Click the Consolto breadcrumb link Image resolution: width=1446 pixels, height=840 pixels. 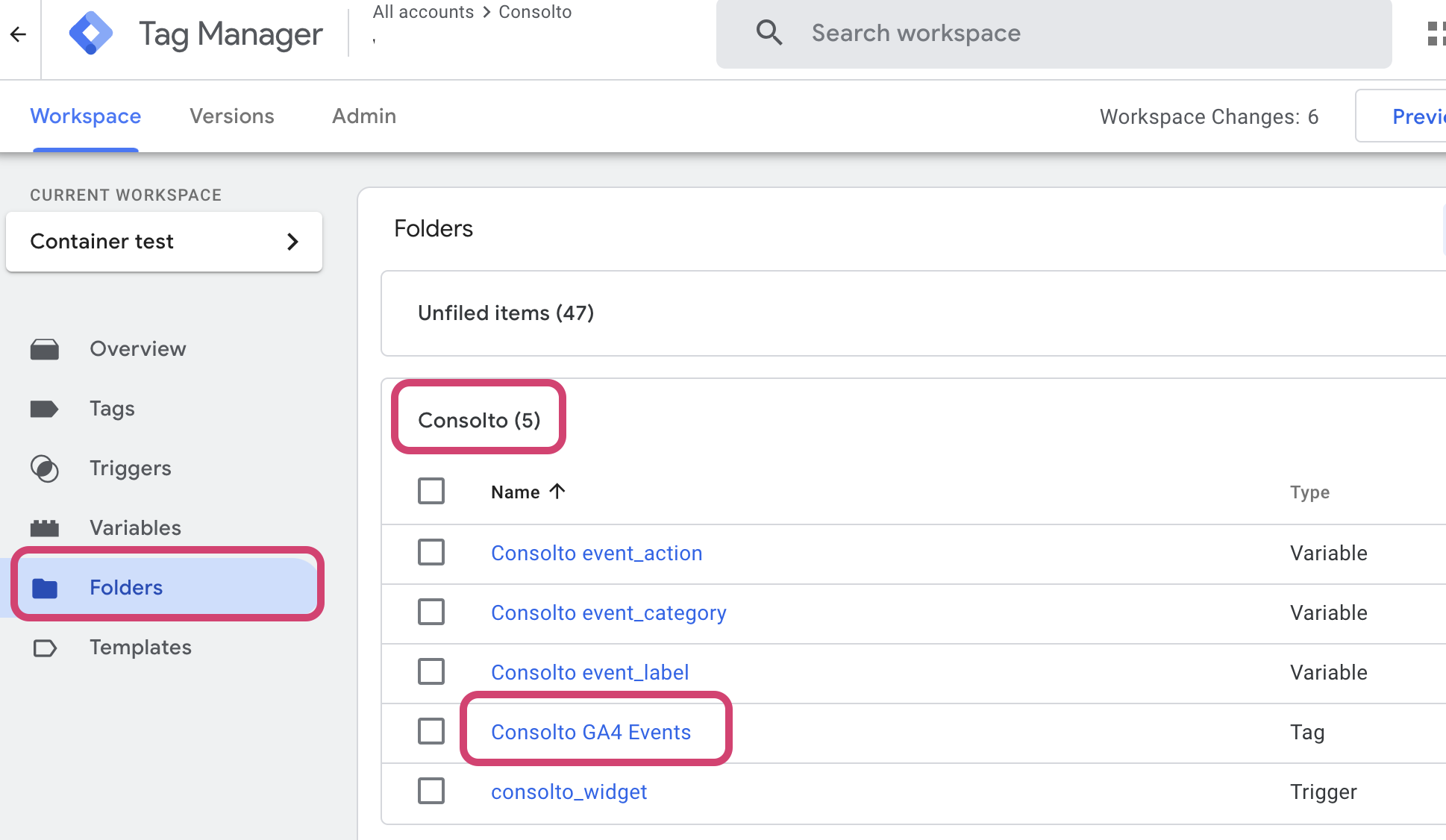pos(535,12)
